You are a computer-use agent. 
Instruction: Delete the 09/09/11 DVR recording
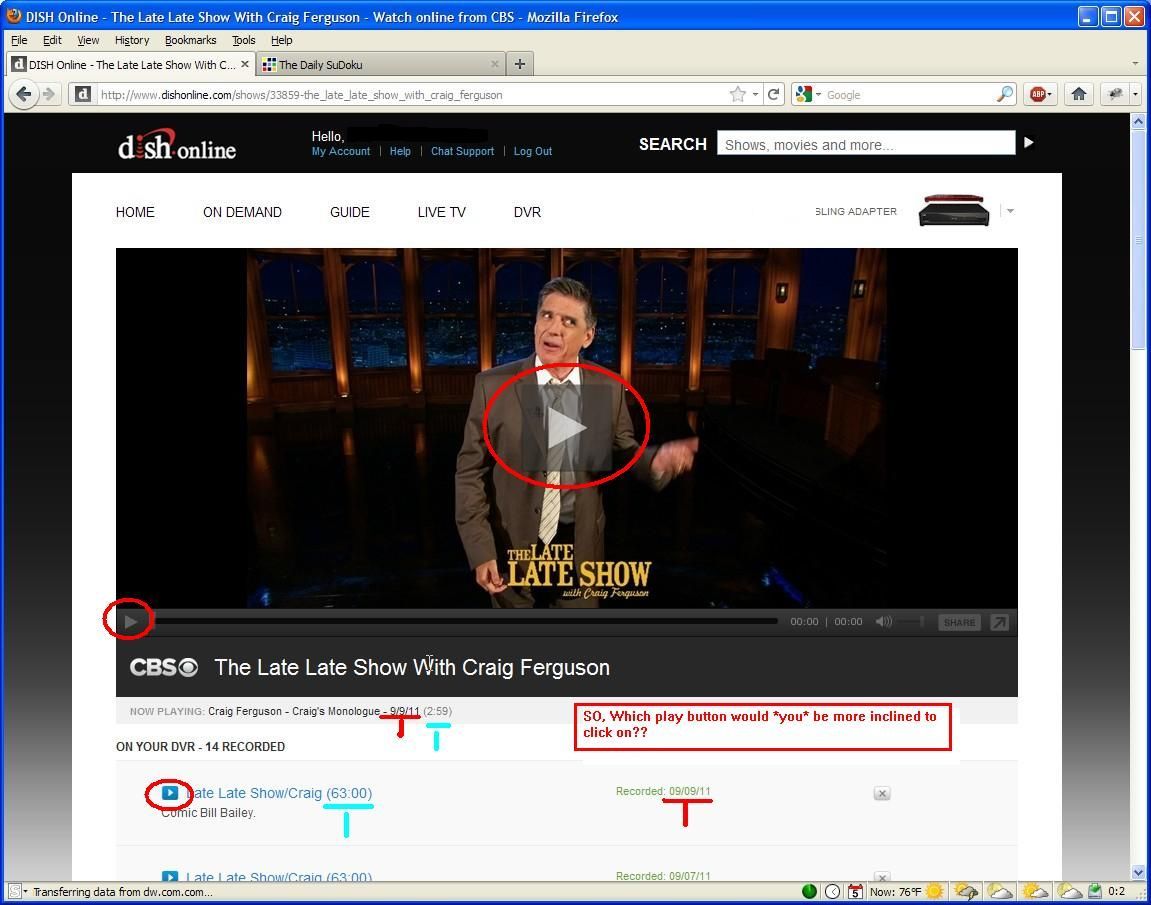tap(882, 793)
